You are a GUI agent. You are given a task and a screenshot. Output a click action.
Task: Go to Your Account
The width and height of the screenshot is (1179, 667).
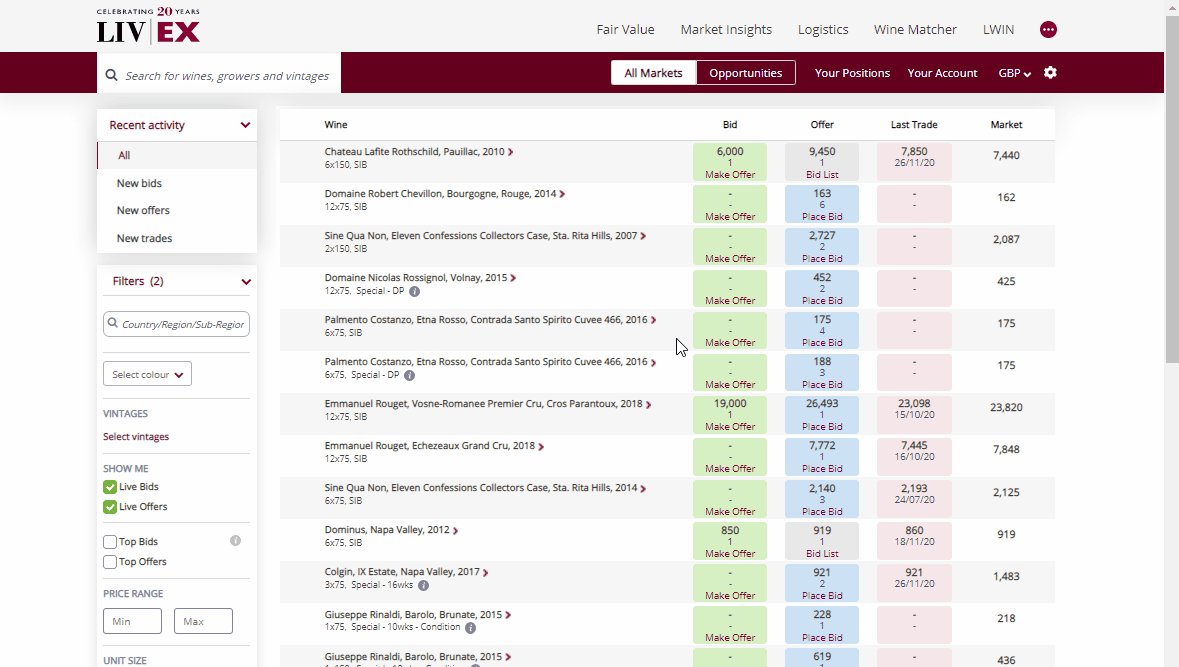pos(942,73)
